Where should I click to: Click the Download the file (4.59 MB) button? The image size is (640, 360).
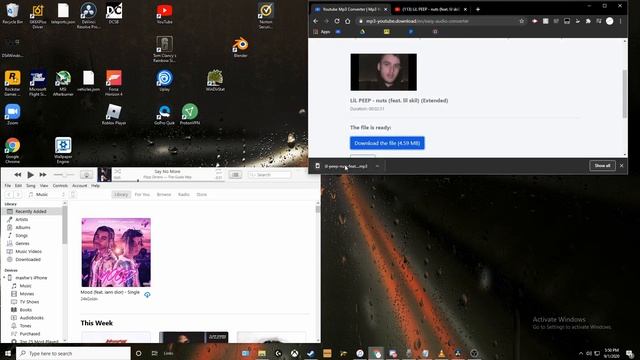click(387, 143)
